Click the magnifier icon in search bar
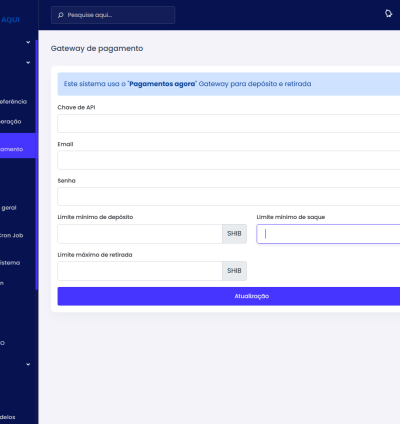400x424 pixels. (x=61, y=15)
